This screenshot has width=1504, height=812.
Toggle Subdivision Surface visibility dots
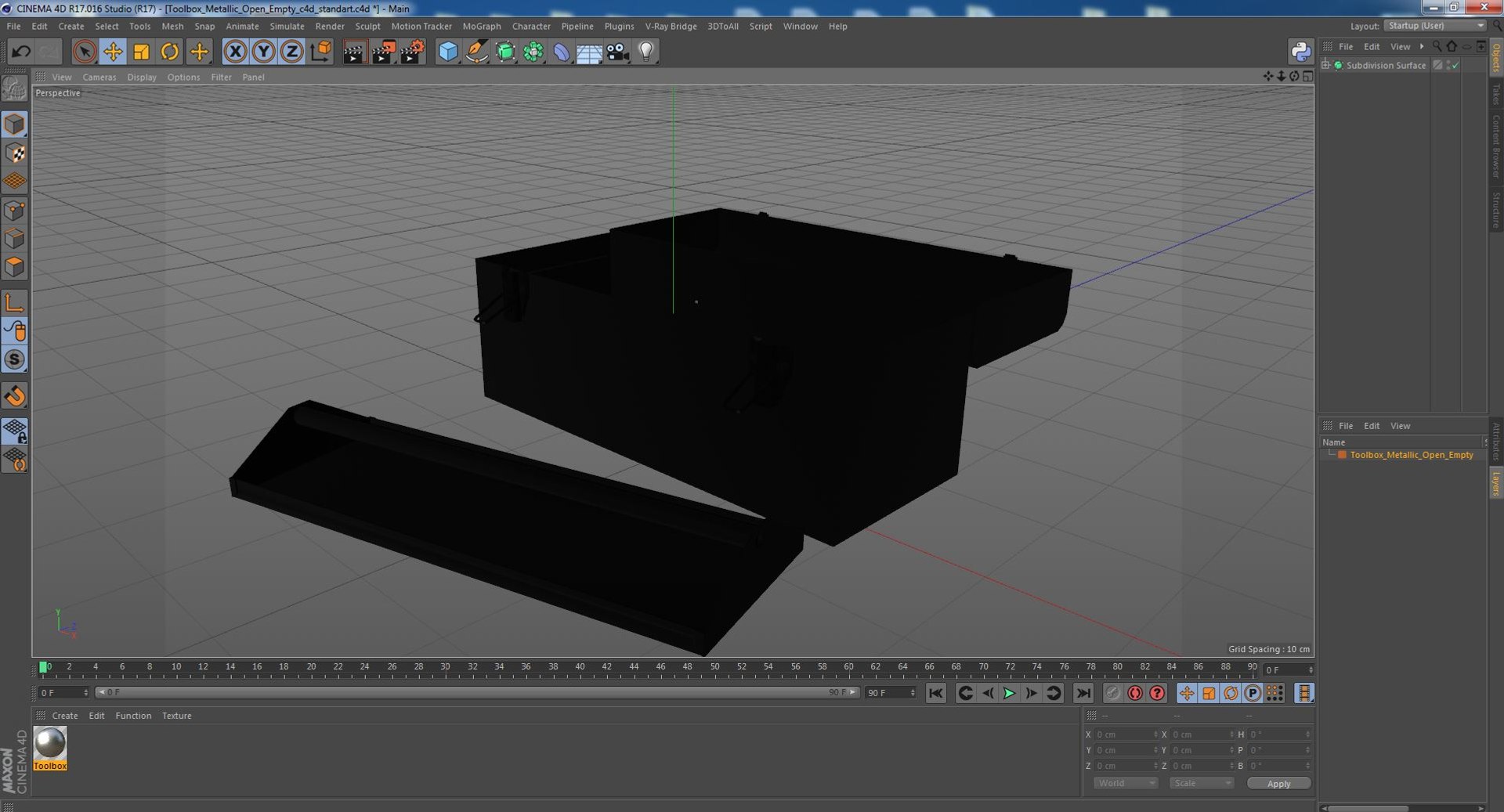point(1448,65)
